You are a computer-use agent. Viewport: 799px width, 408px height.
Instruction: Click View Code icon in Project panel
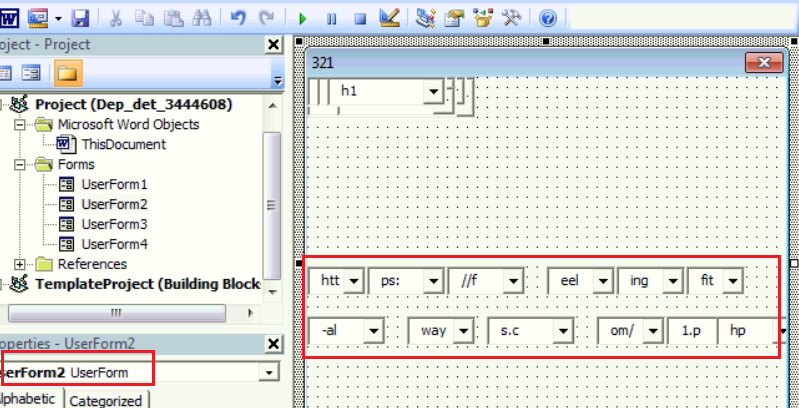point(5,74)
